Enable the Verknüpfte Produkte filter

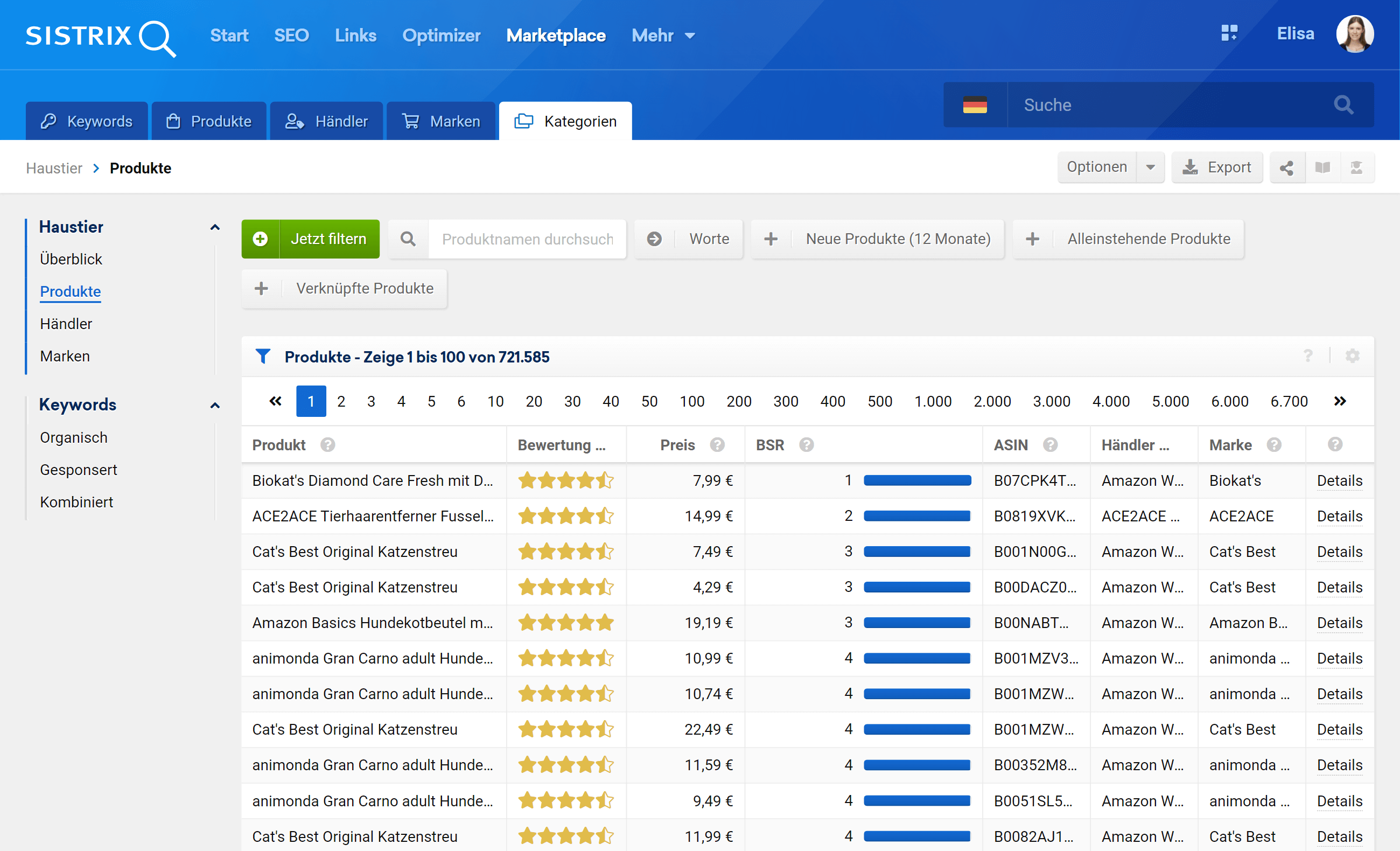point(344,289)
